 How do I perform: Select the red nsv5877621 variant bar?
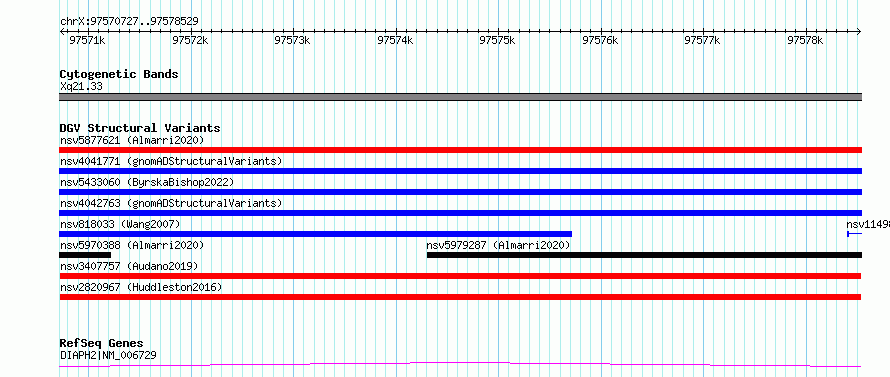point(460,150)
